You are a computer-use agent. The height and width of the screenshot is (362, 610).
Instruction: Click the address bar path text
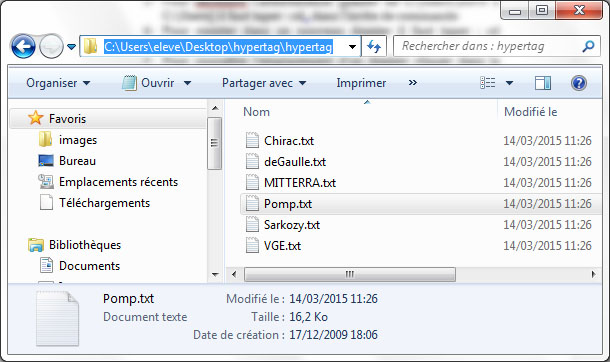click(x=218, y=47)
